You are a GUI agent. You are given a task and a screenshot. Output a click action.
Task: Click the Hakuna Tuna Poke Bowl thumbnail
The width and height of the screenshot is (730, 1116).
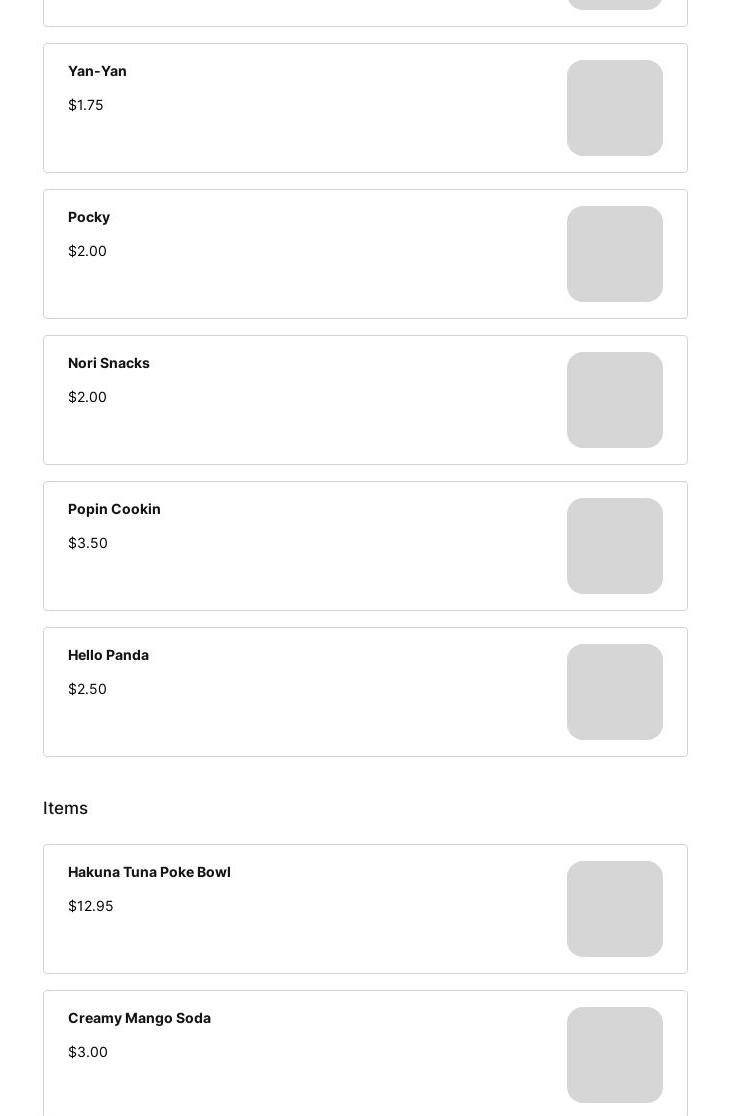point(614,909)
